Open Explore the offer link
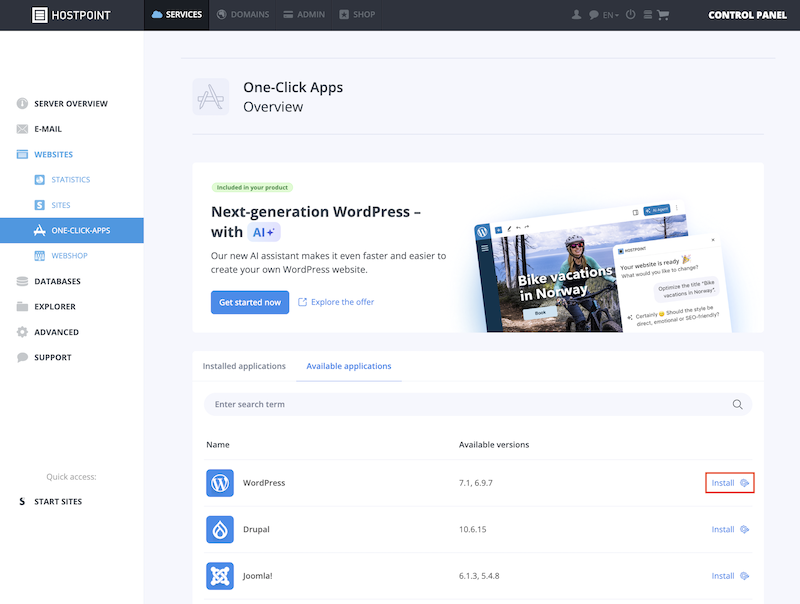 pos(336,302)
